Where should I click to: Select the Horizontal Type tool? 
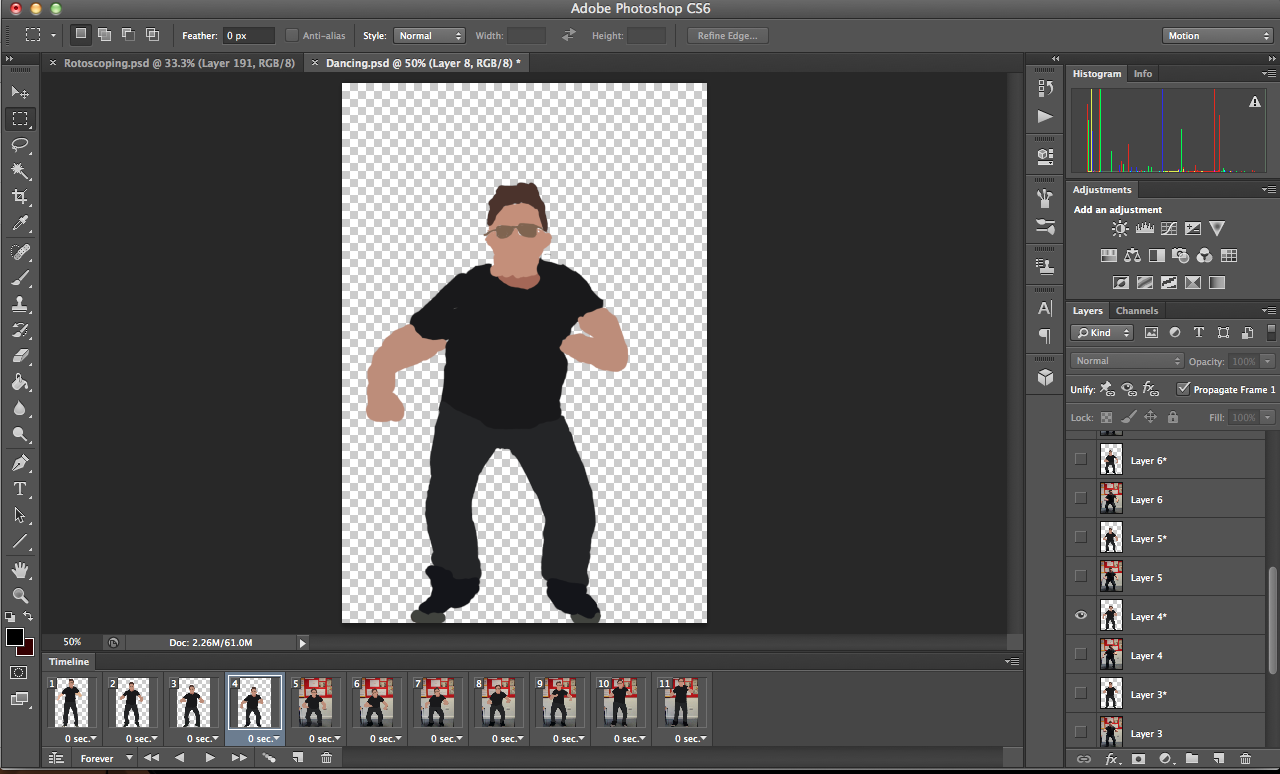[20, 489]
